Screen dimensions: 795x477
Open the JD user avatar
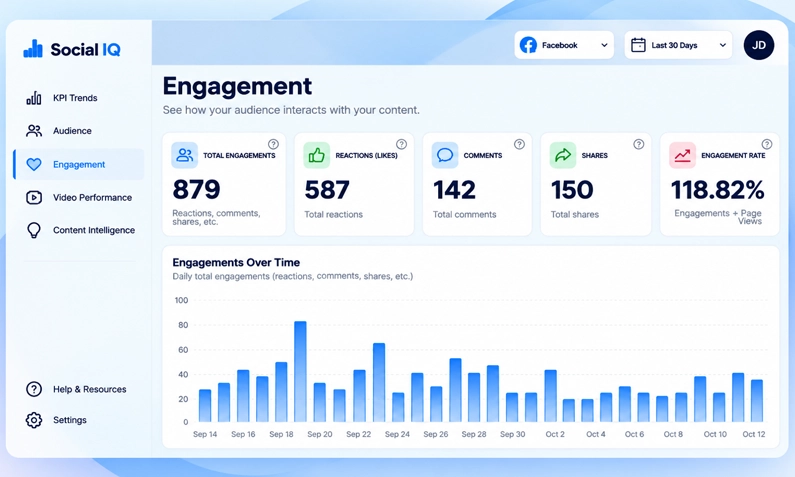point(758,45)
